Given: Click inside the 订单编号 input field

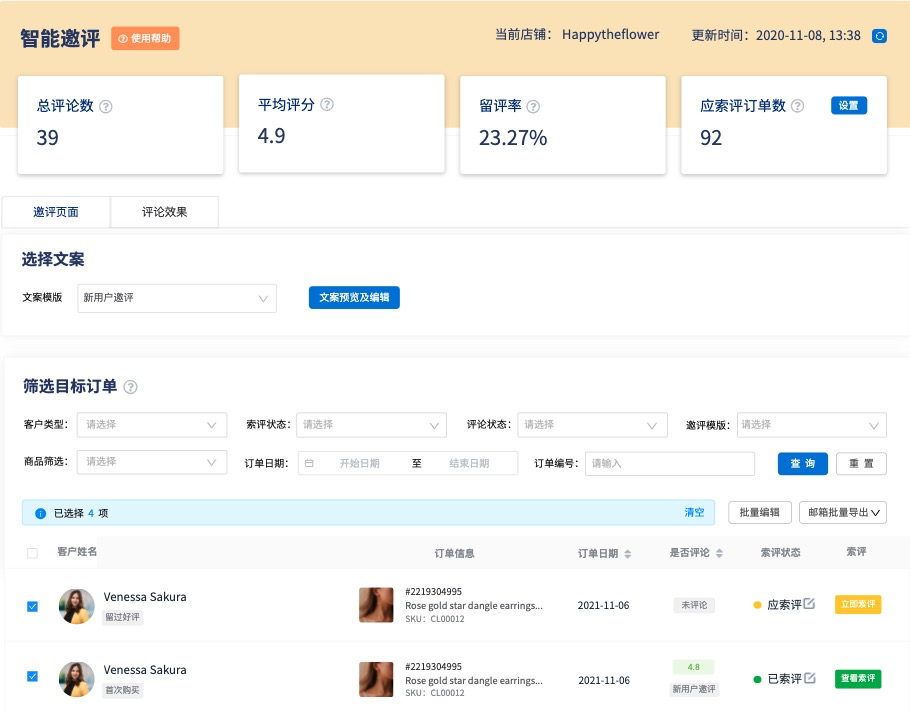Looking at the screenshot, I should [670, 463].
